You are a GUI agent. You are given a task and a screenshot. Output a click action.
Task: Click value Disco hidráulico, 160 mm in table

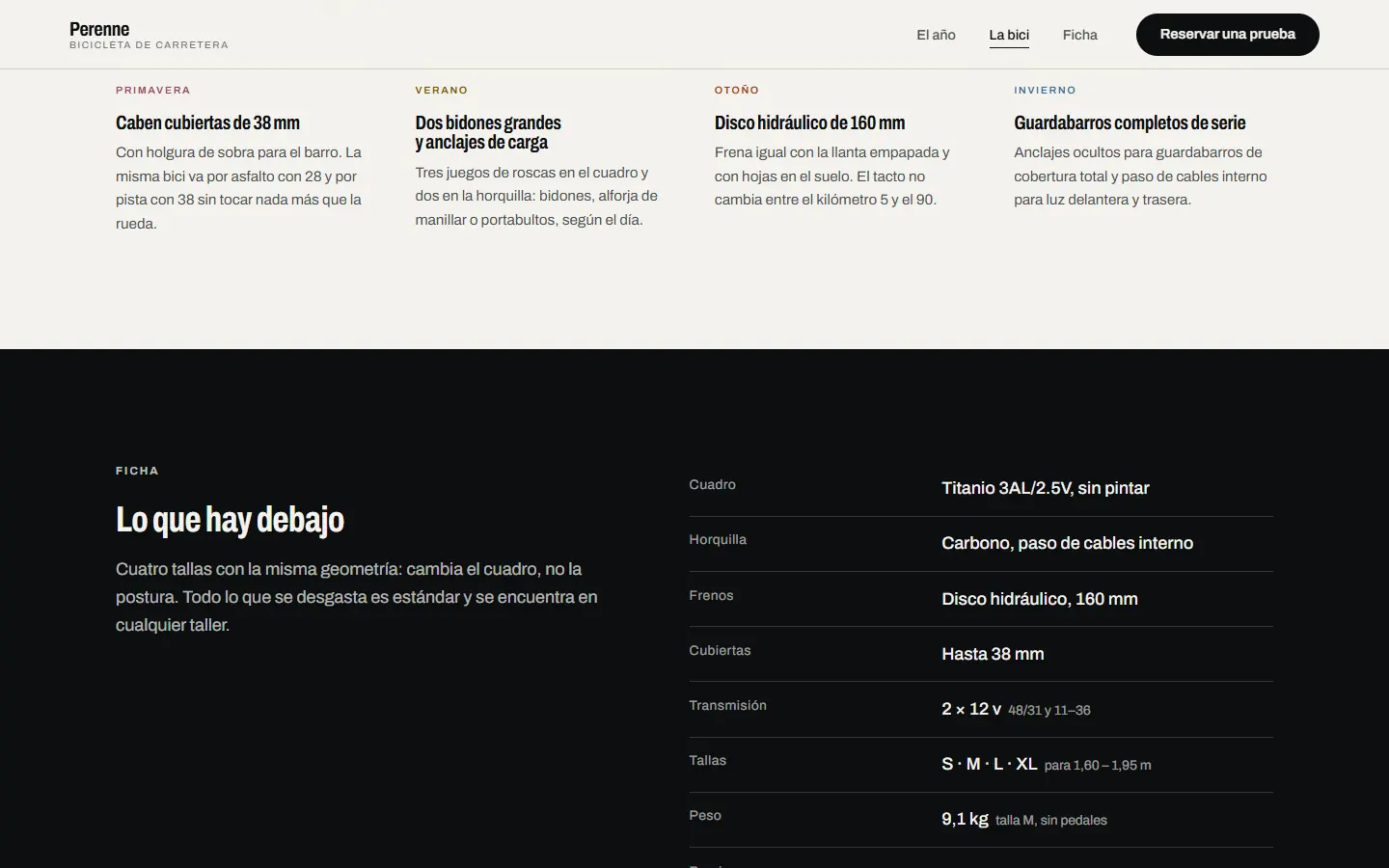click(x=1039, y=599)
